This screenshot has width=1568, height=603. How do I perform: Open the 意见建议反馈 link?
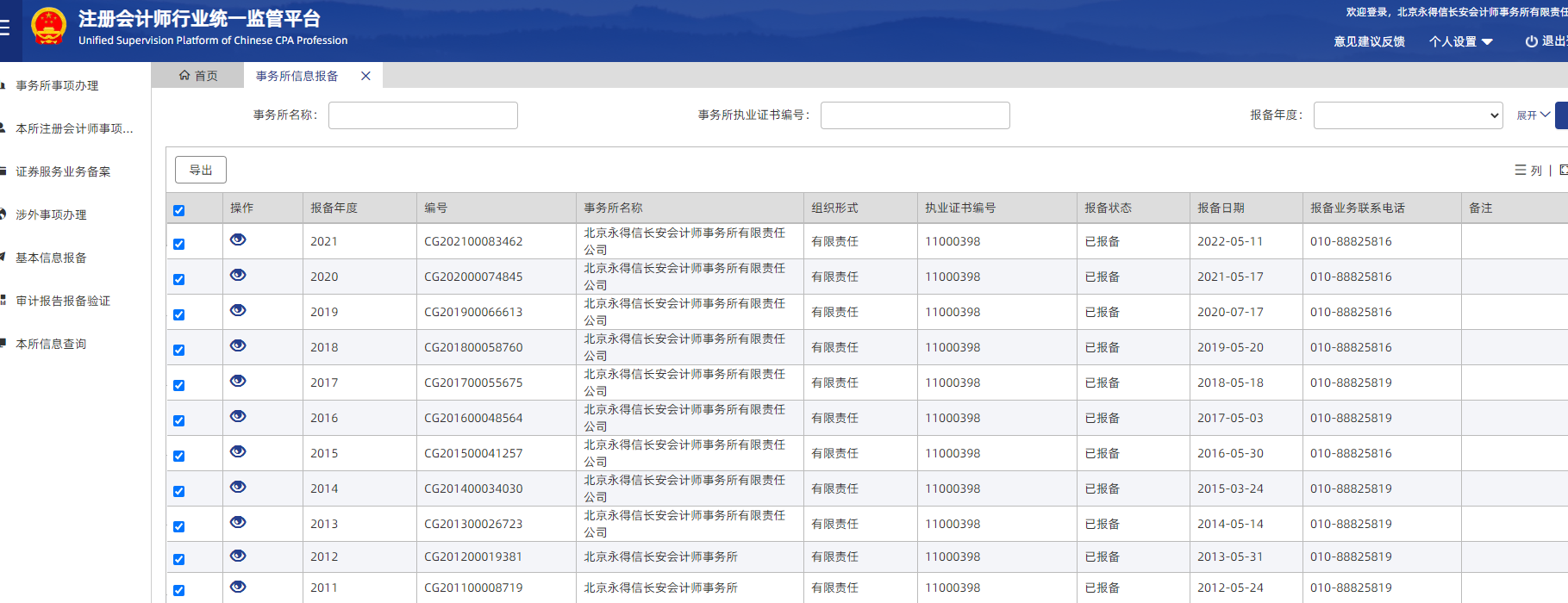pyautogui.click(x=1369, y=41)
